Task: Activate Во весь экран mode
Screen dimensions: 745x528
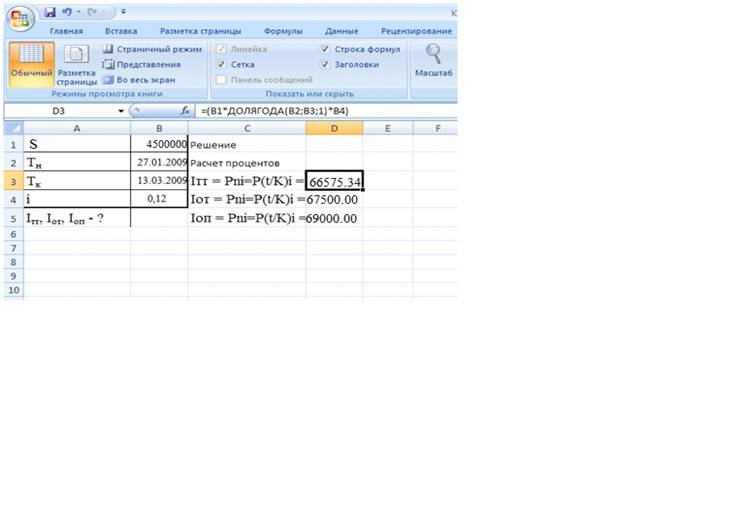Action: pos(139,80)
